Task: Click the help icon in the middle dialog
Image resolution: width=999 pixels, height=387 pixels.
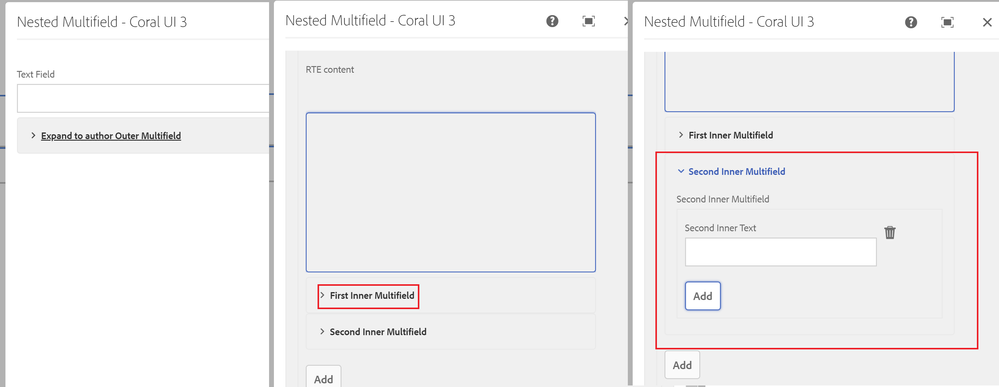Action: pyautogui.click(x=552, y=21)
